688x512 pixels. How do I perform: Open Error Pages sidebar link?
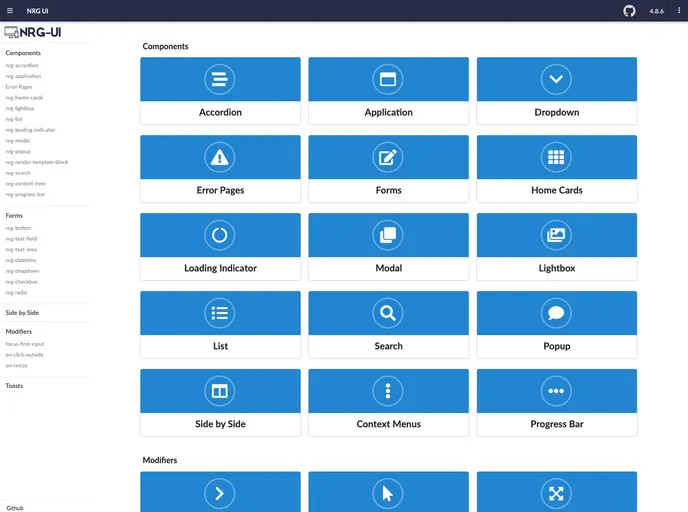19,87
